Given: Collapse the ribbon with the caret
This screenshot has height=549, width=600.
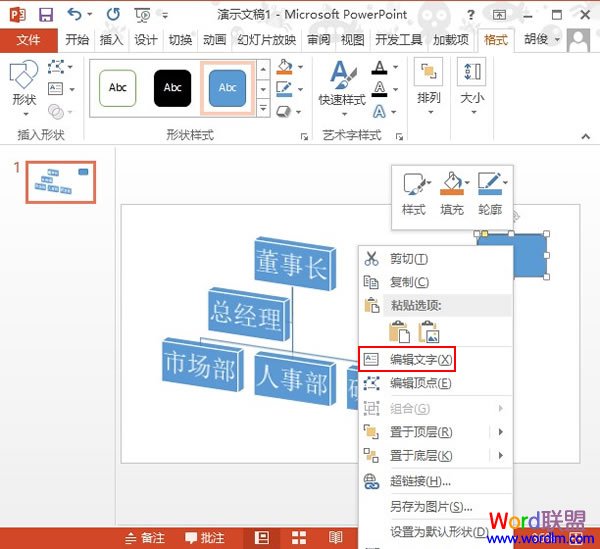Looking at the screenshot, I should click(x=585, y=136).
